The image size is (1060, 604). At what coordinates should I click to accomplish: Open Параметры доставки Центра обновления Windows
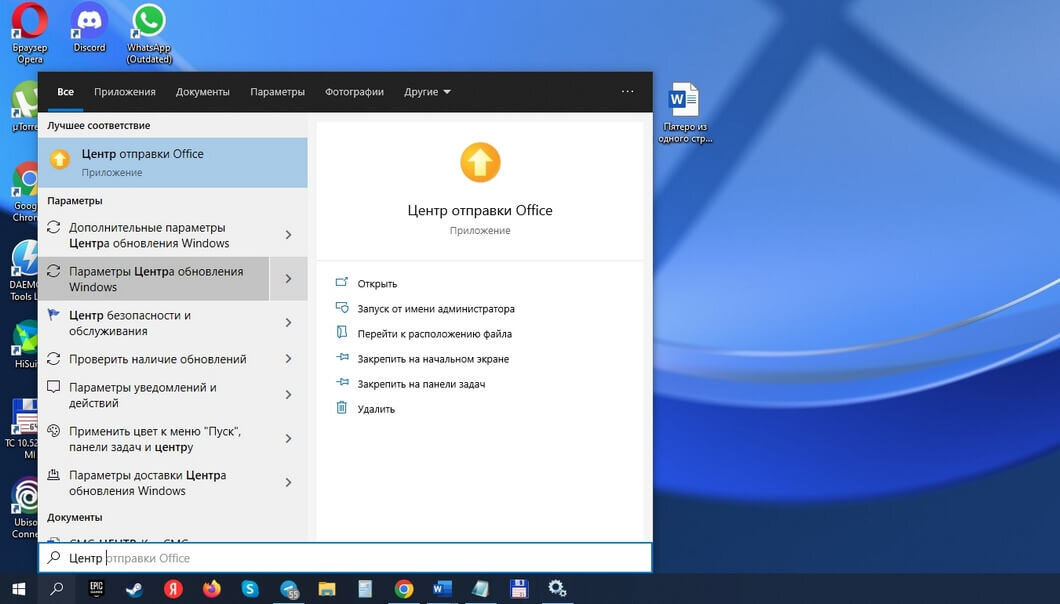(x=153, y=482)
